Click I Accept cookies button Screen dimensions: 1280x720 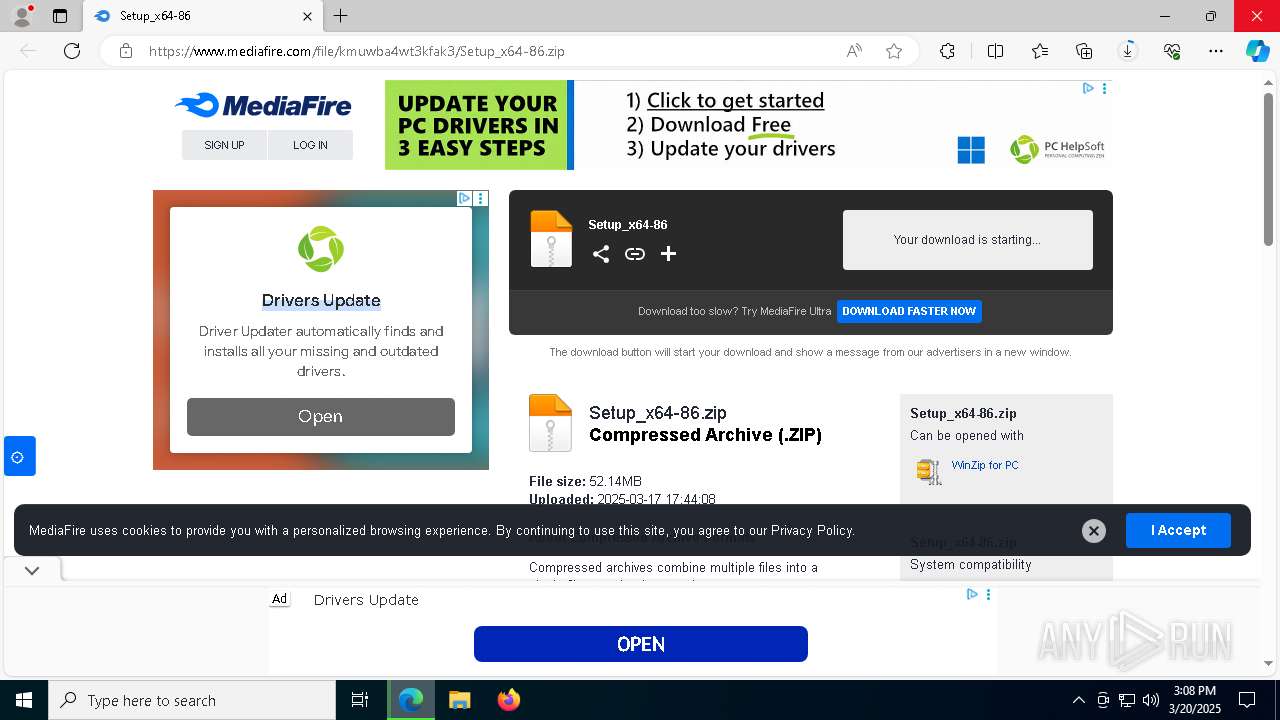1178,530
